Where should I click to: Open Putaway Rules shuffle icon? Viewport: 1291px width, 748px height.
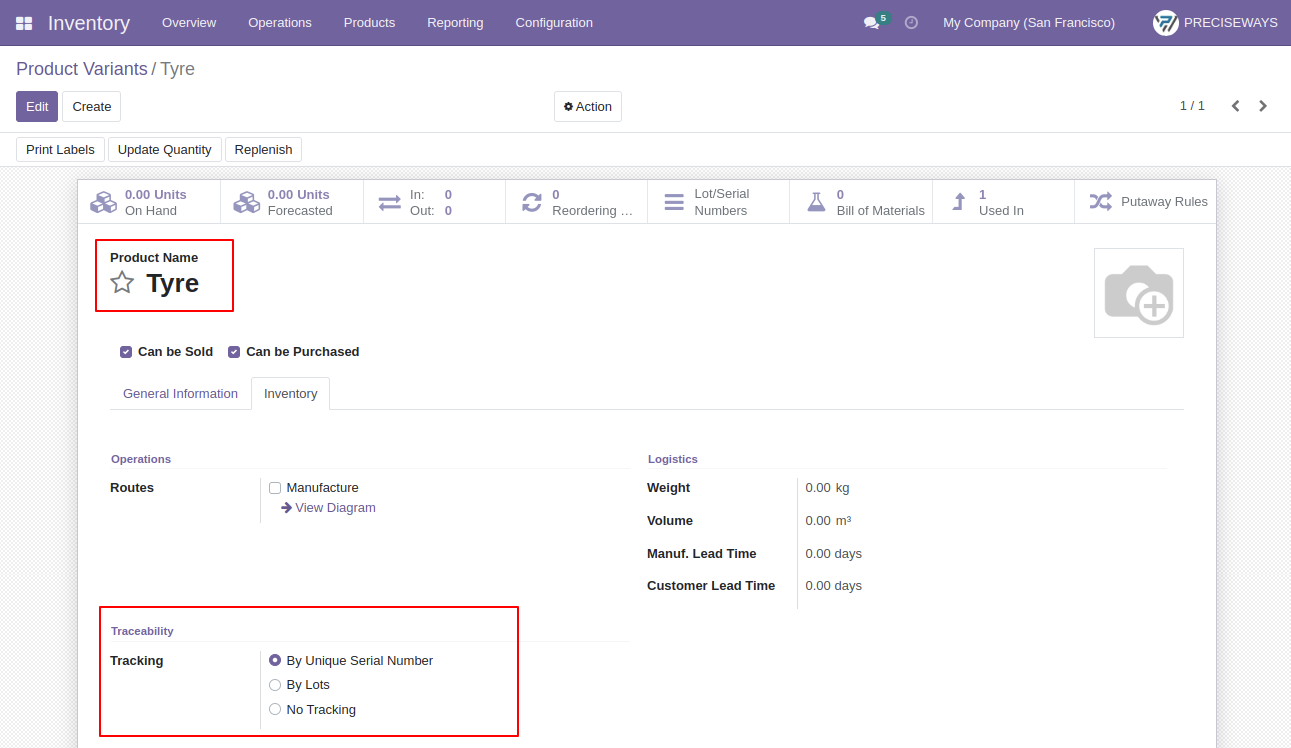(1101, 202)
